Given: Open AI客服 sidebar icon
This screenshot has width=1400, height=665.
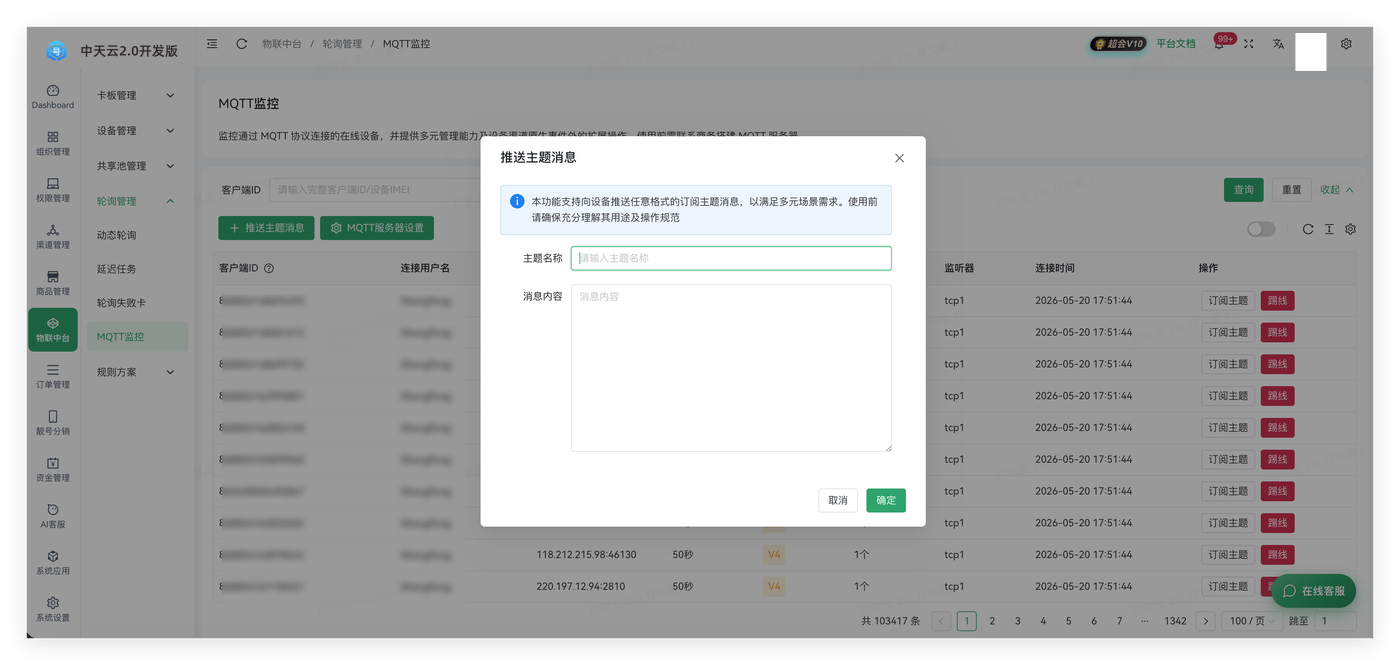Looking at the screenshot, I should tap(53, 516).
